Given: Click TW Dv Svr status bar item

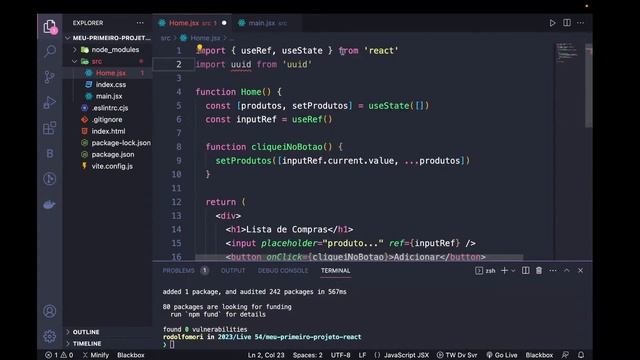Looking at the screenshot, I should (x=457, y=355).
